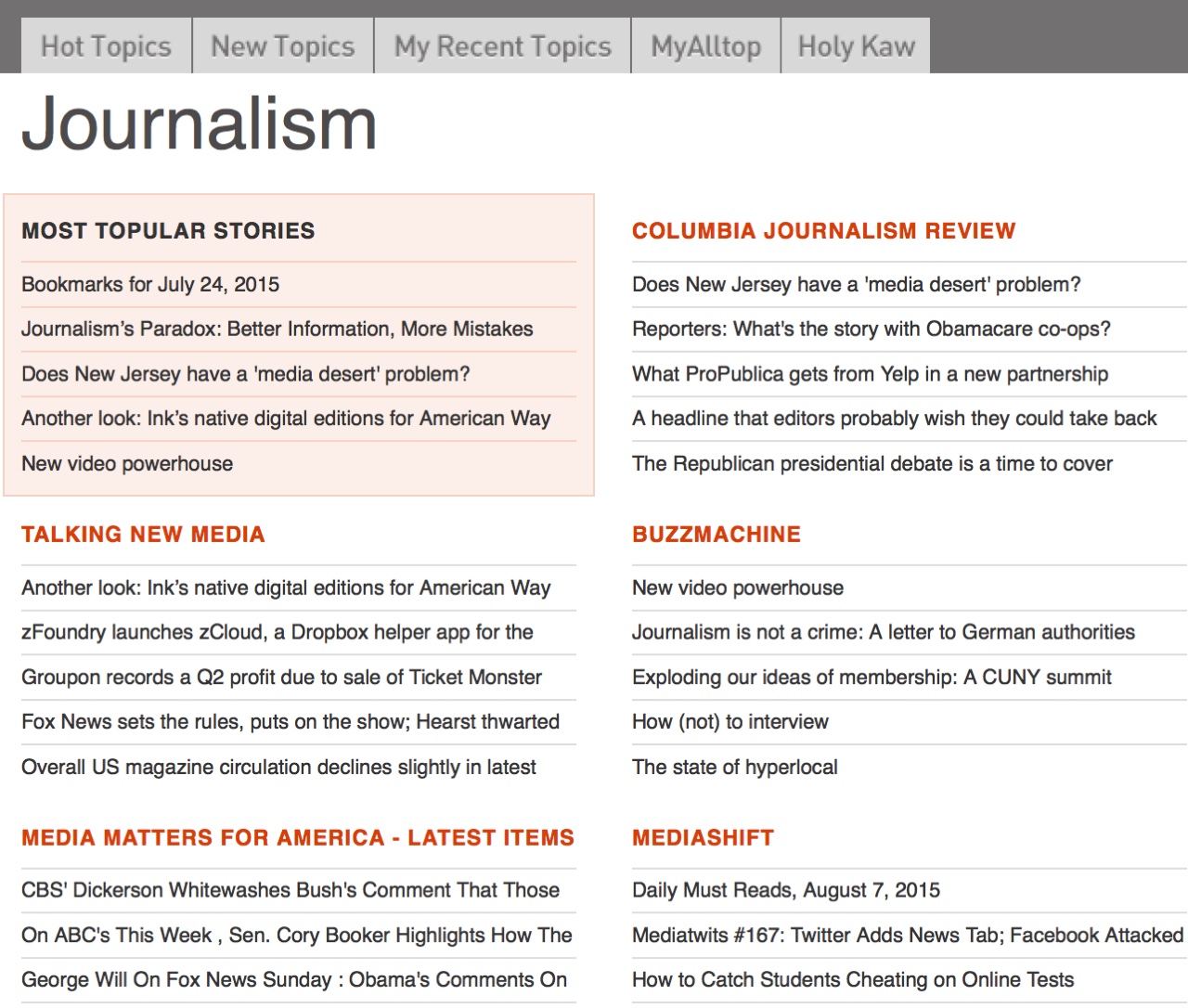
Task: Visit the Columbia Journalism Review heading
Action: 824,231
